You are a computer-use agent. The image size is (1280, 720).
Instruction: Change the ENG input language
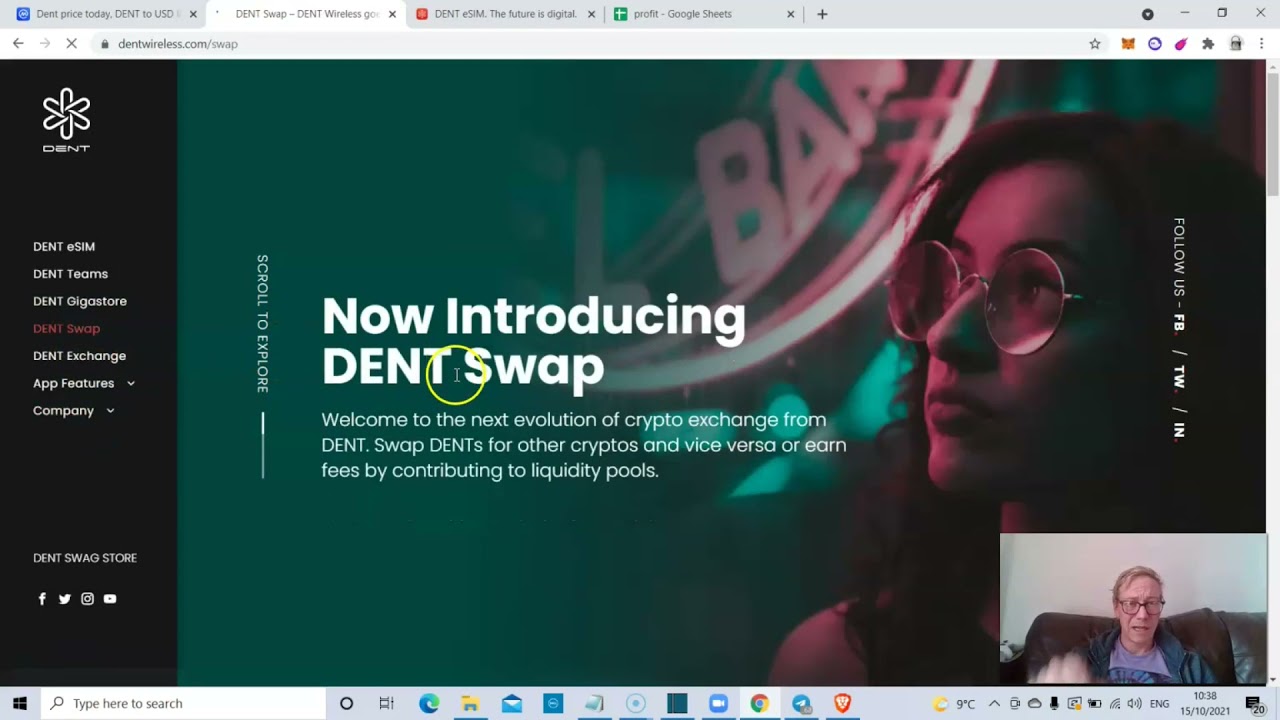(x=1159, y=704)
